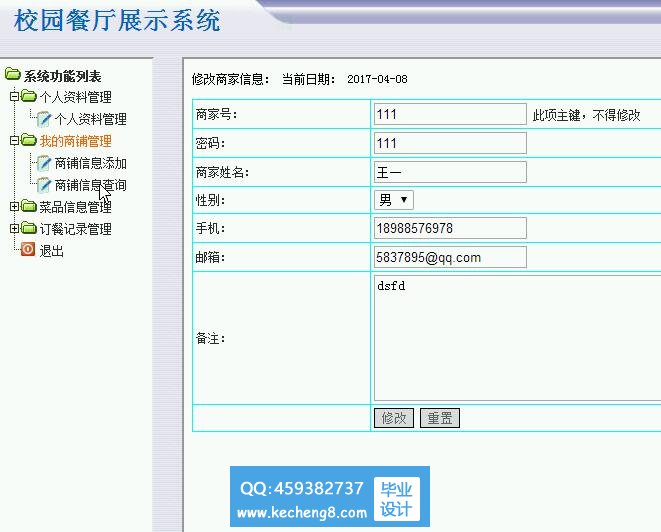The image size is (661, 532).
Task: Open the 个人资料管理 sub-item link
Action: (x=91, y=119)
